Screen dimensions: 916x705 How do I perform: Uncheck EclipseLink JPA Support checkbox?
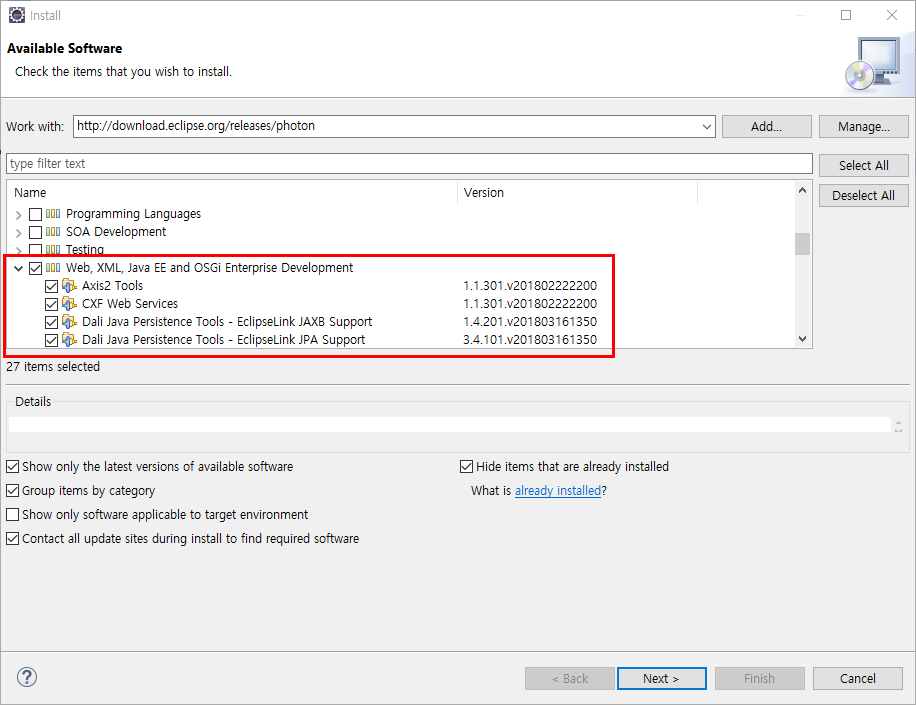click(x=51, y=341)
